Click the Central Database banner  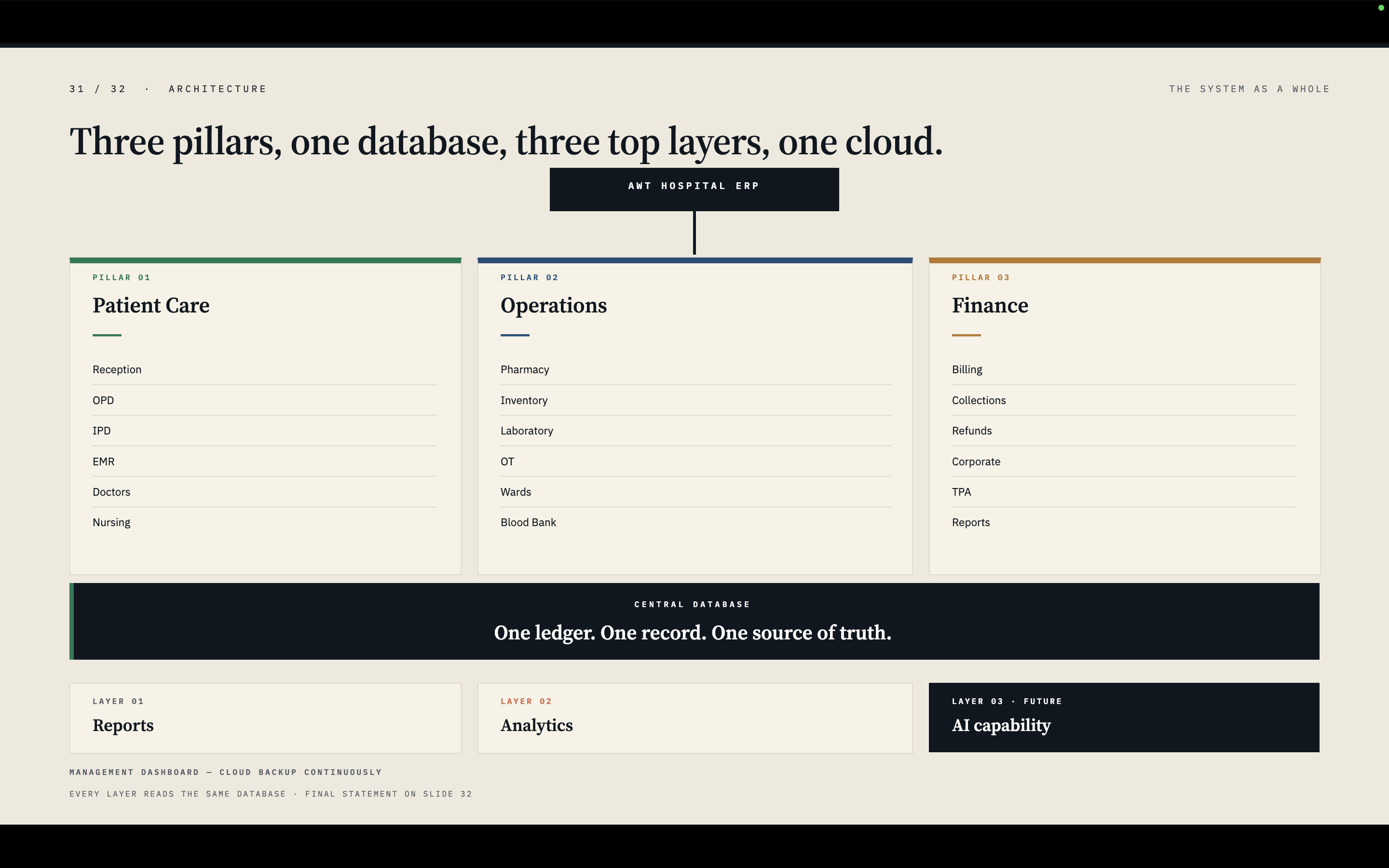[694, 621]
